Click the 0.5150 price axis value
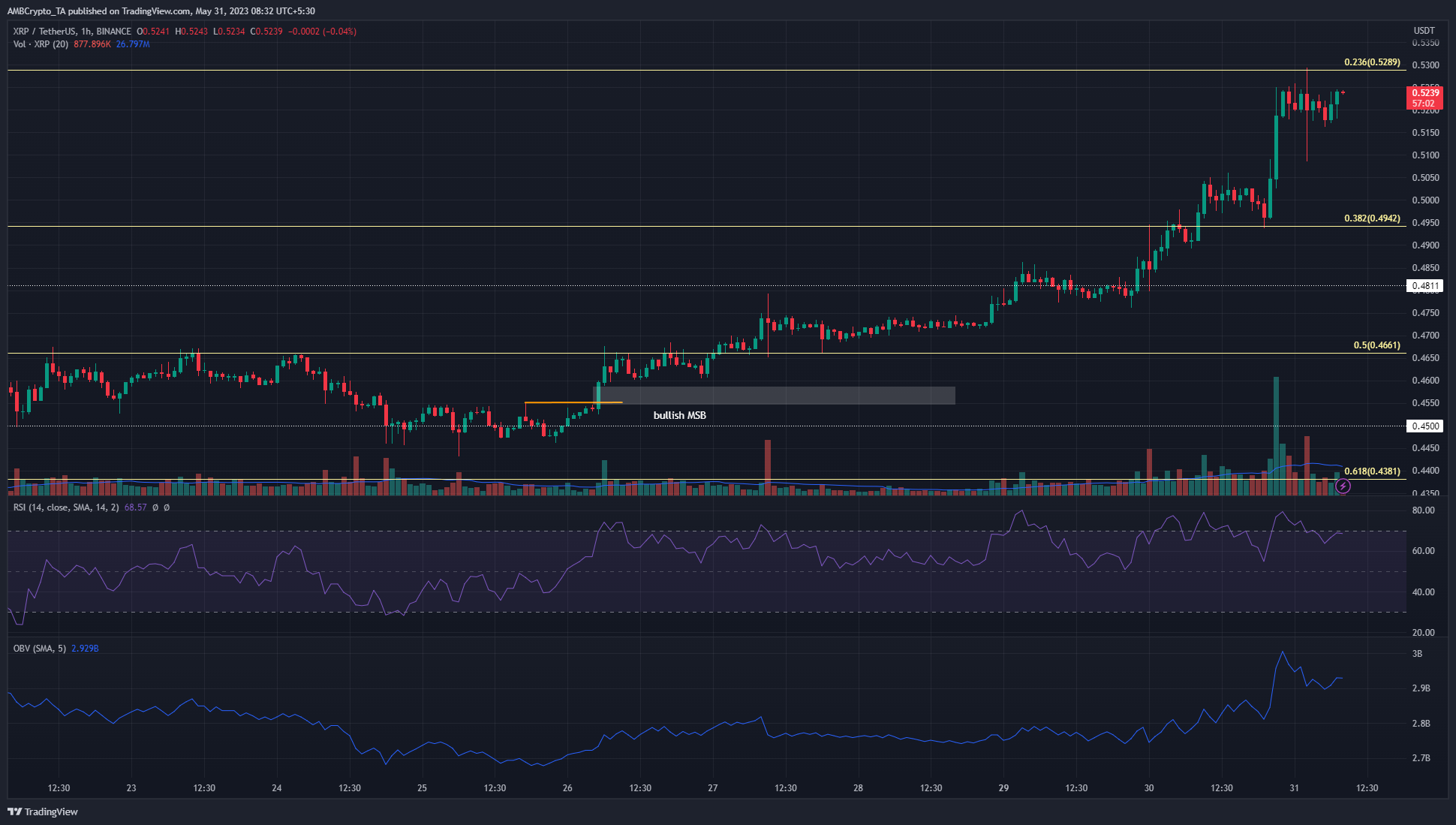1456x825 pixels. (1425, 133)
